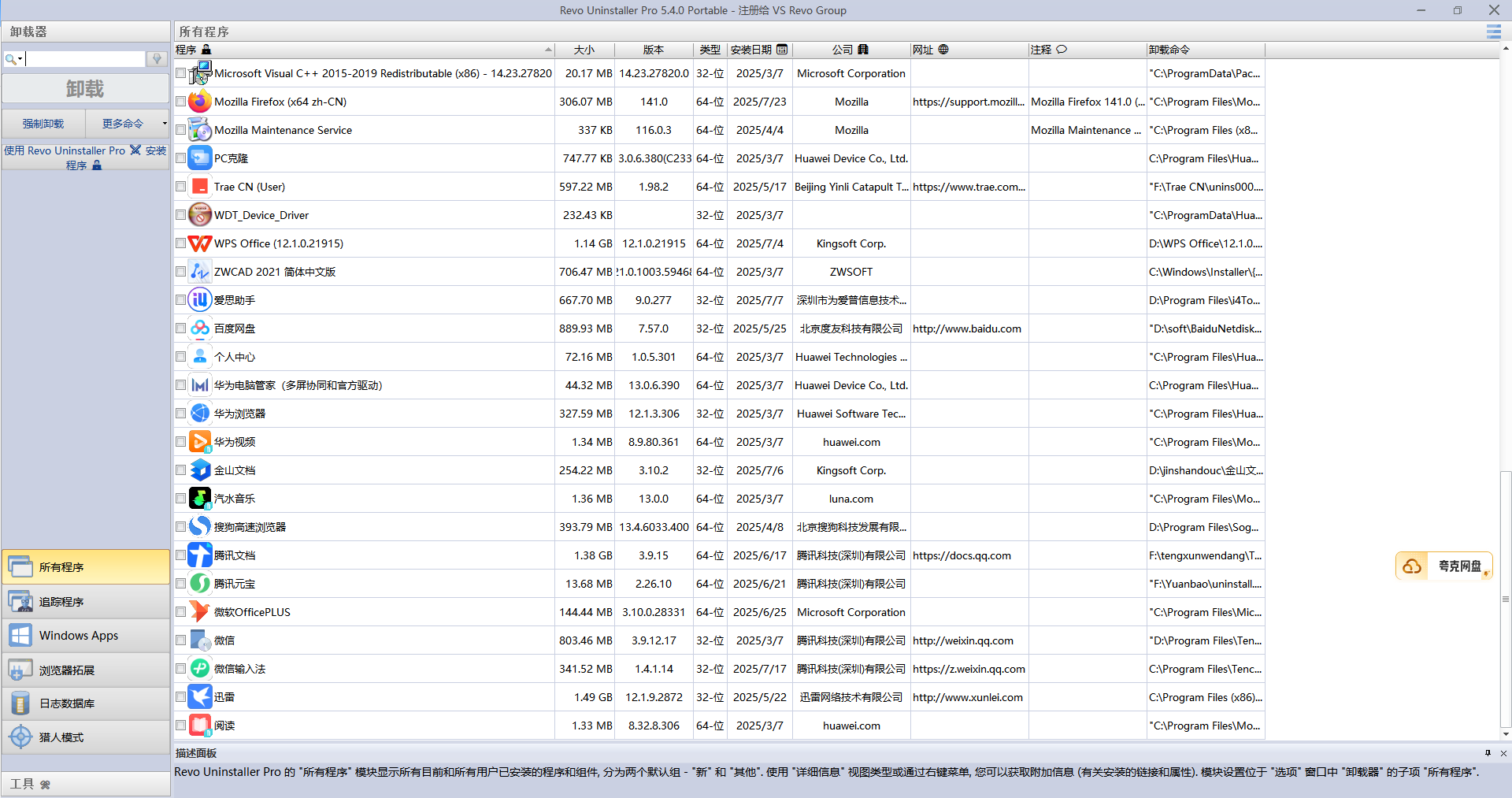This screenshot has height=798, width=1512.
Task: Click the WDT_Device_Driver program icon
Action: pos(200,215)
